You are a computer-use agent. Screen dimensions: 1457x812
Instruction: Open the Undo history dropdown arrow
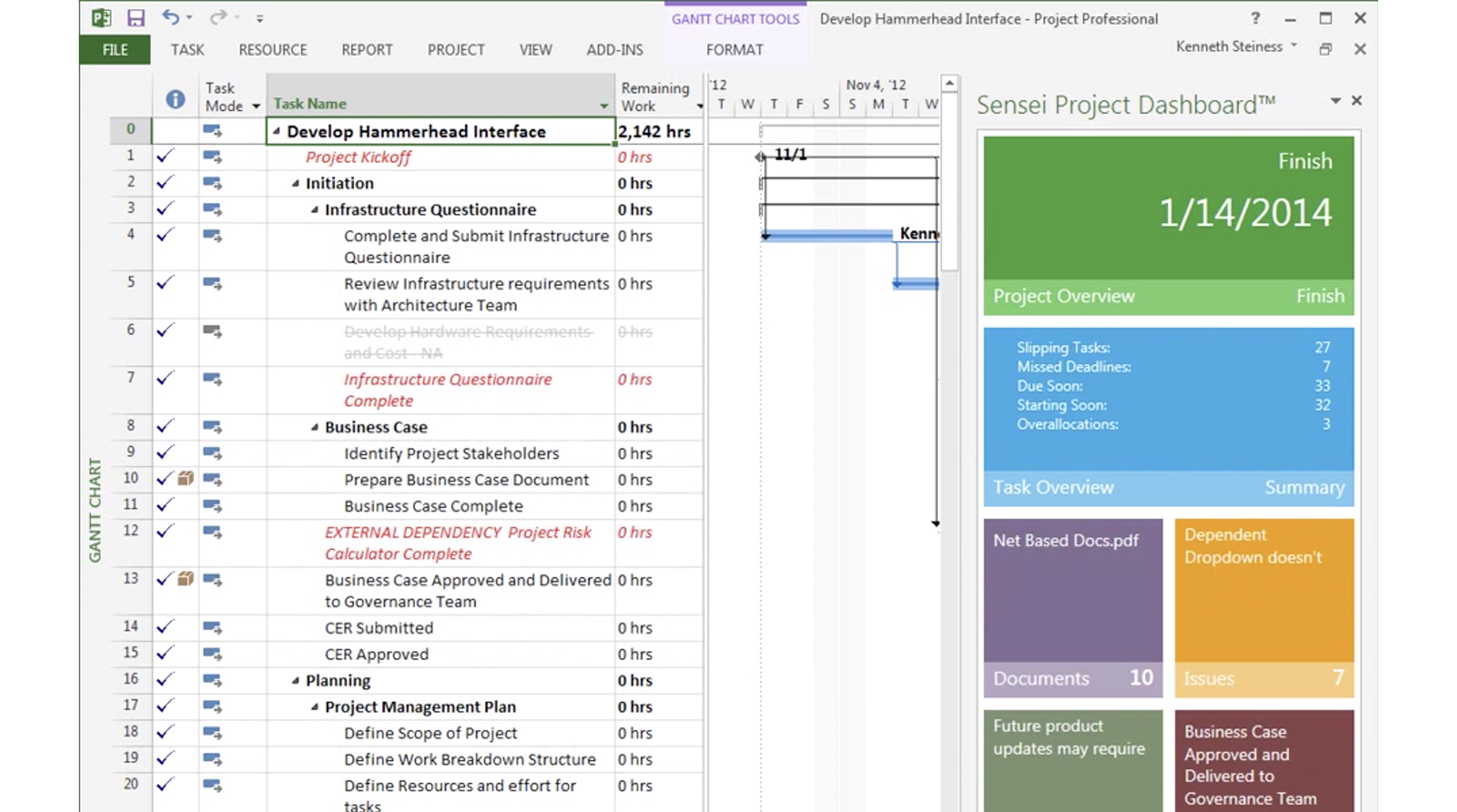pyautogui.click(x=189, y=17)
